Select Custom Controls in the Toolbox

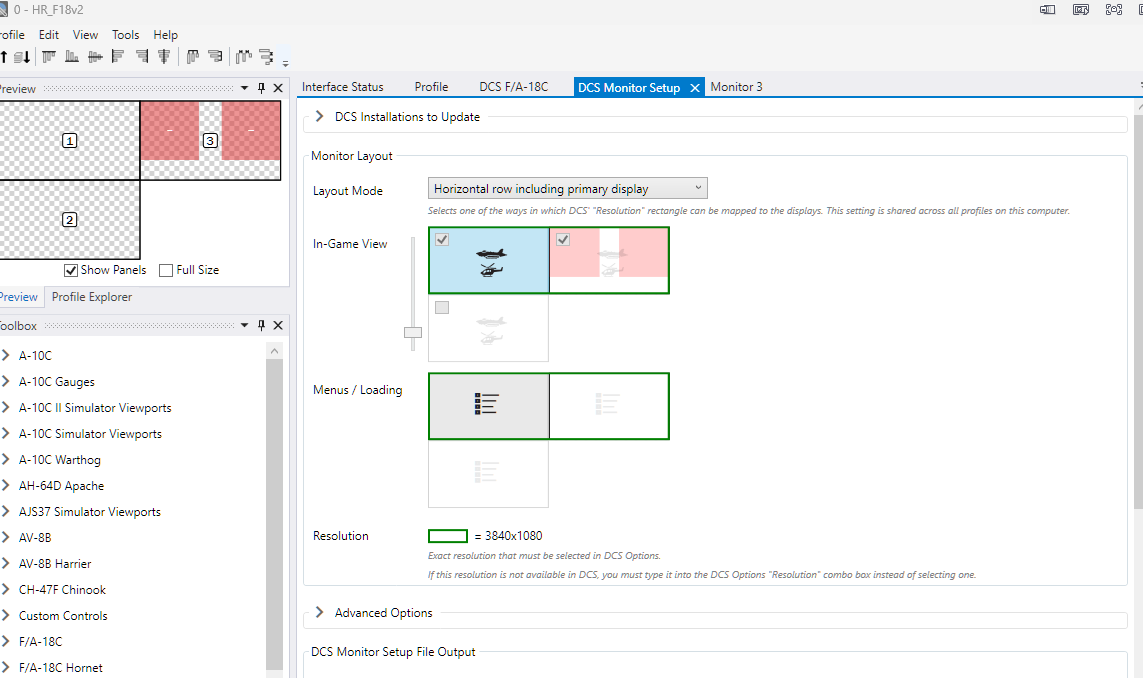coord(63,615)
